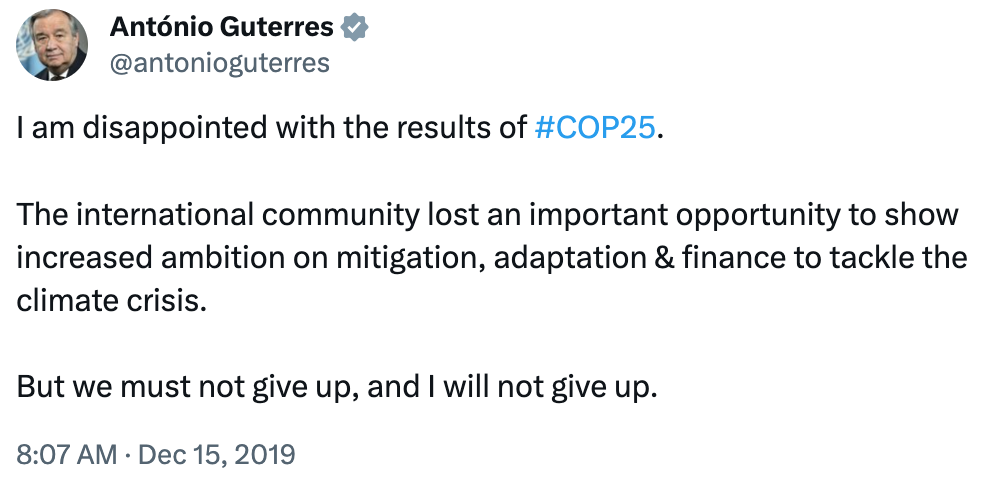
Task: Click the blue verified badge icon
Action: click(x=355, y=28)
